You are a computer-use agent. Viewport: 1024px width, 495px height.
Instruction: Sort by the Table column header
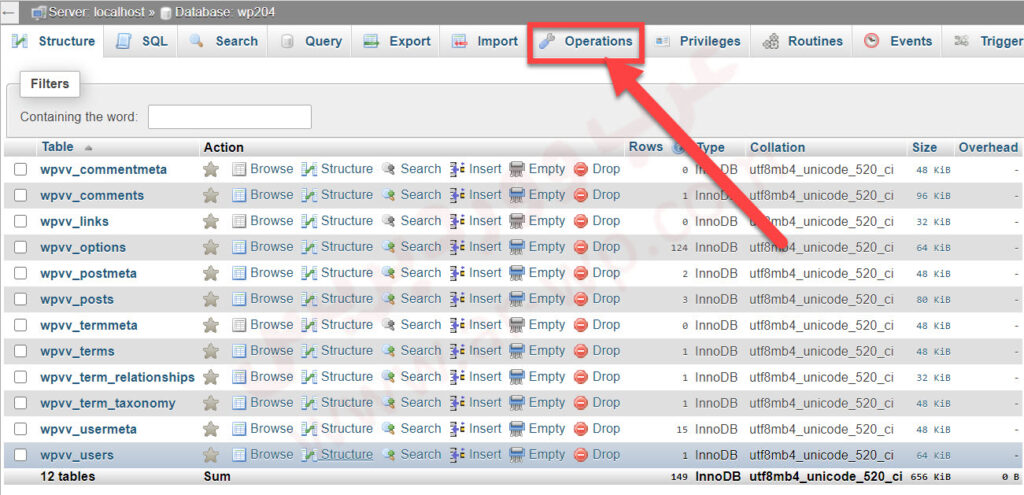coord(57,147)
